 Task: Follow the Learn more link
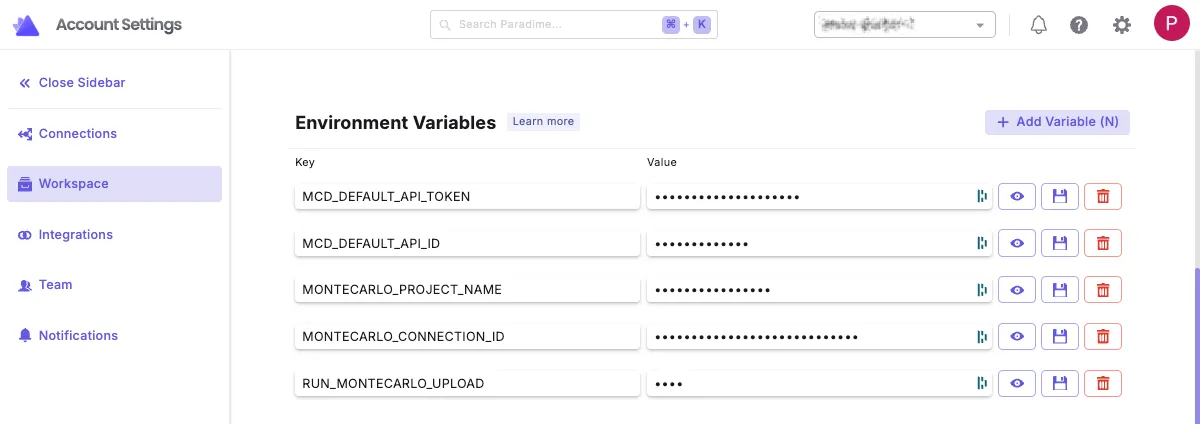click(x=543, y=122)
